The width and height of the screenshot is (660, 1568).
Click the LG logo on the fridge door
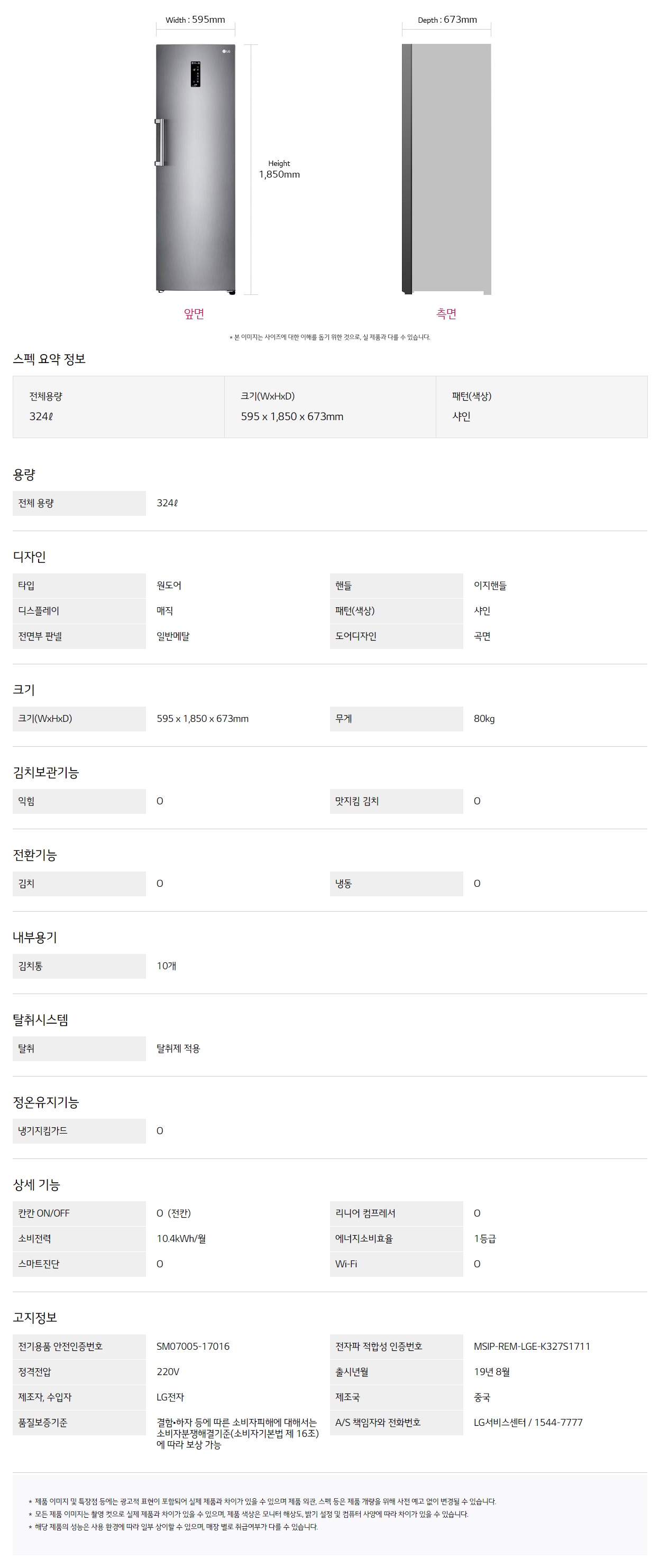(226, 51)
